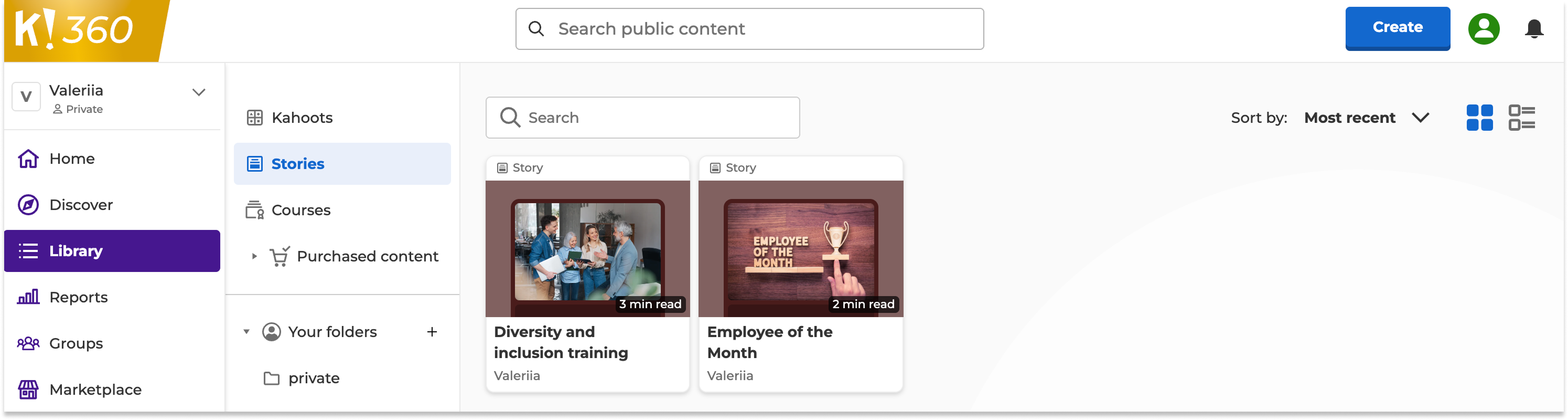This screenshot has width=1568, height=420.
Task: Click the add folder plus icon
Action: pyautogui.click(x=432, y=332)
